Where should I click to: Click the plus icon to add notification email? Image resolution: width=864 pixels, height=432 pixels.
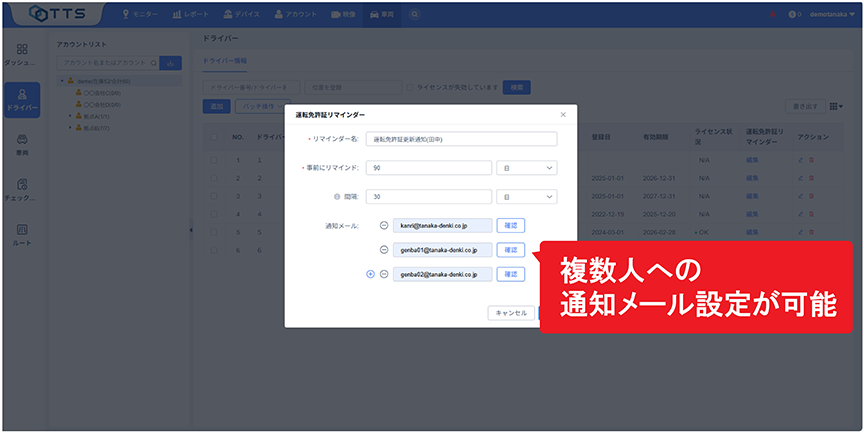tap(372, 274)
